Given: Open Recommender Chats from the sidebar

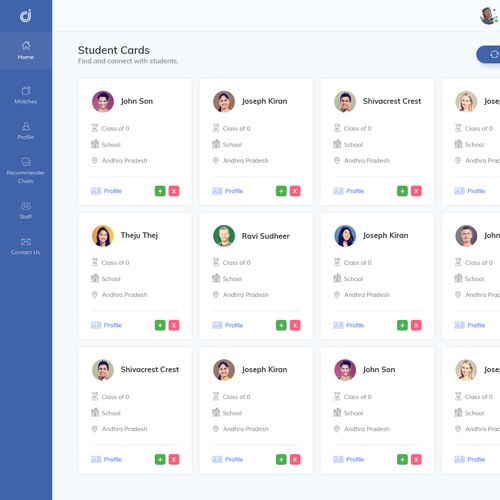Looking at the screenshot, I should [26, 171].
